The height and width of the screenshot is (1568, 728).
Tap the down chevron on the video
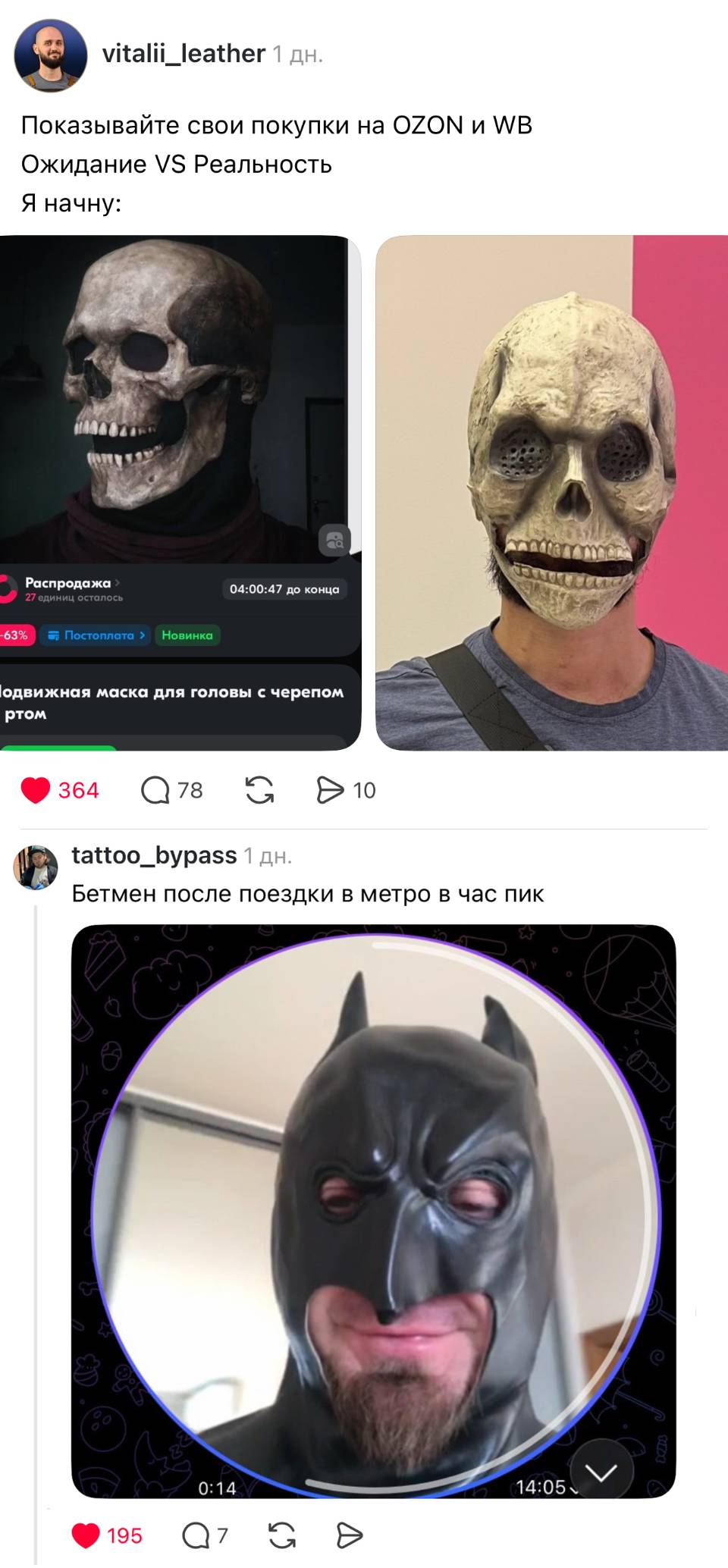[x=601, y=1472]
